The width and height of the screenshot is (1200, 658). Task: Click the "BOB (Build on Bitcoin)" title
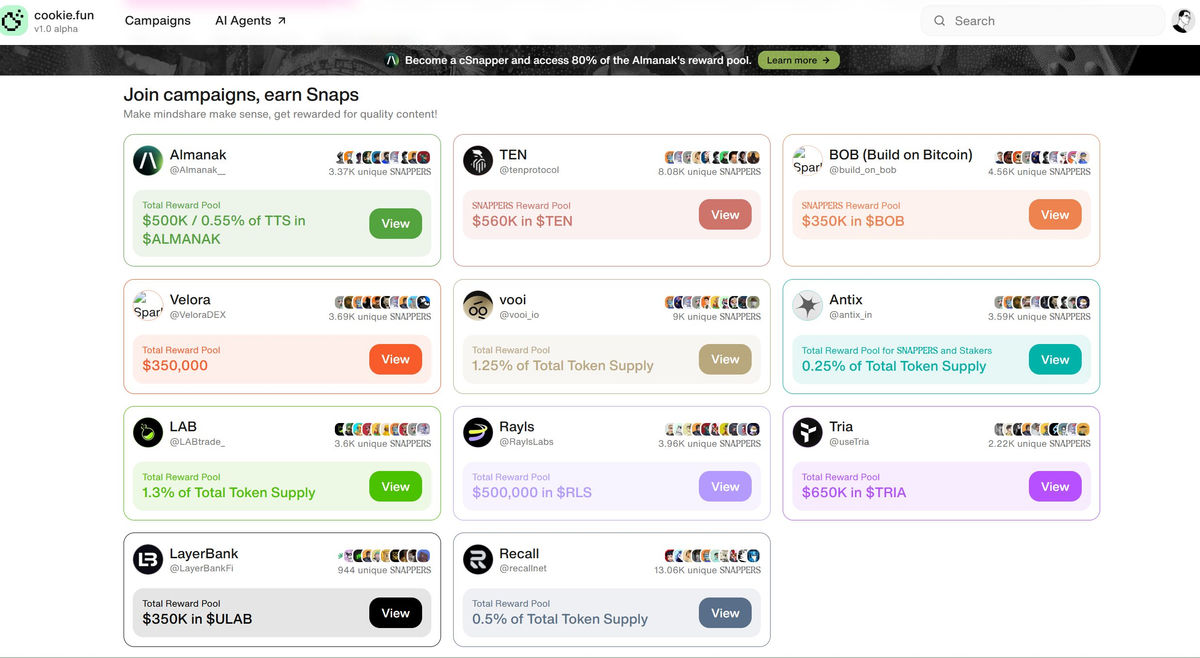901,155
